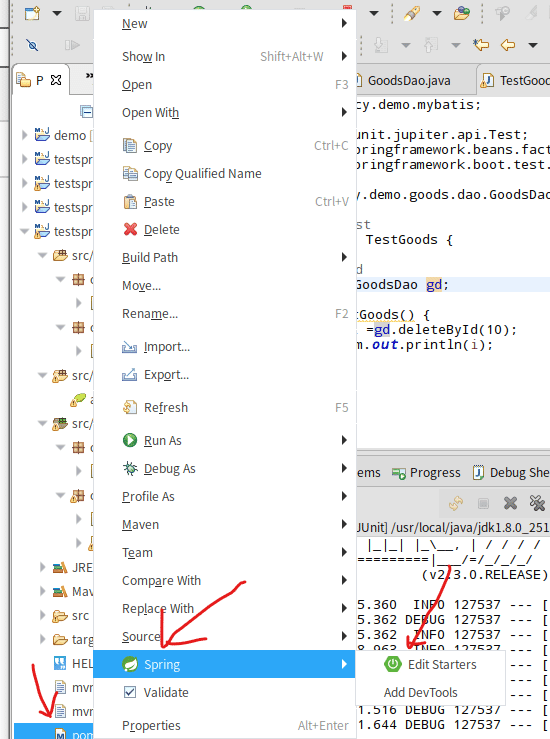The width and height of the screenshot is (550, 739).
Task: Click the gd variable in editor
Action: pos(434,285)
